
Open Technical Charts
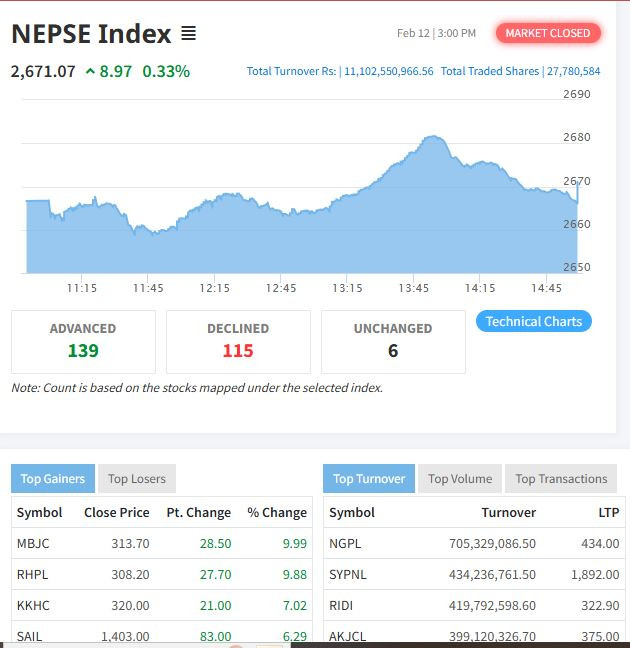pyautogui.click(x=533, y=321)
